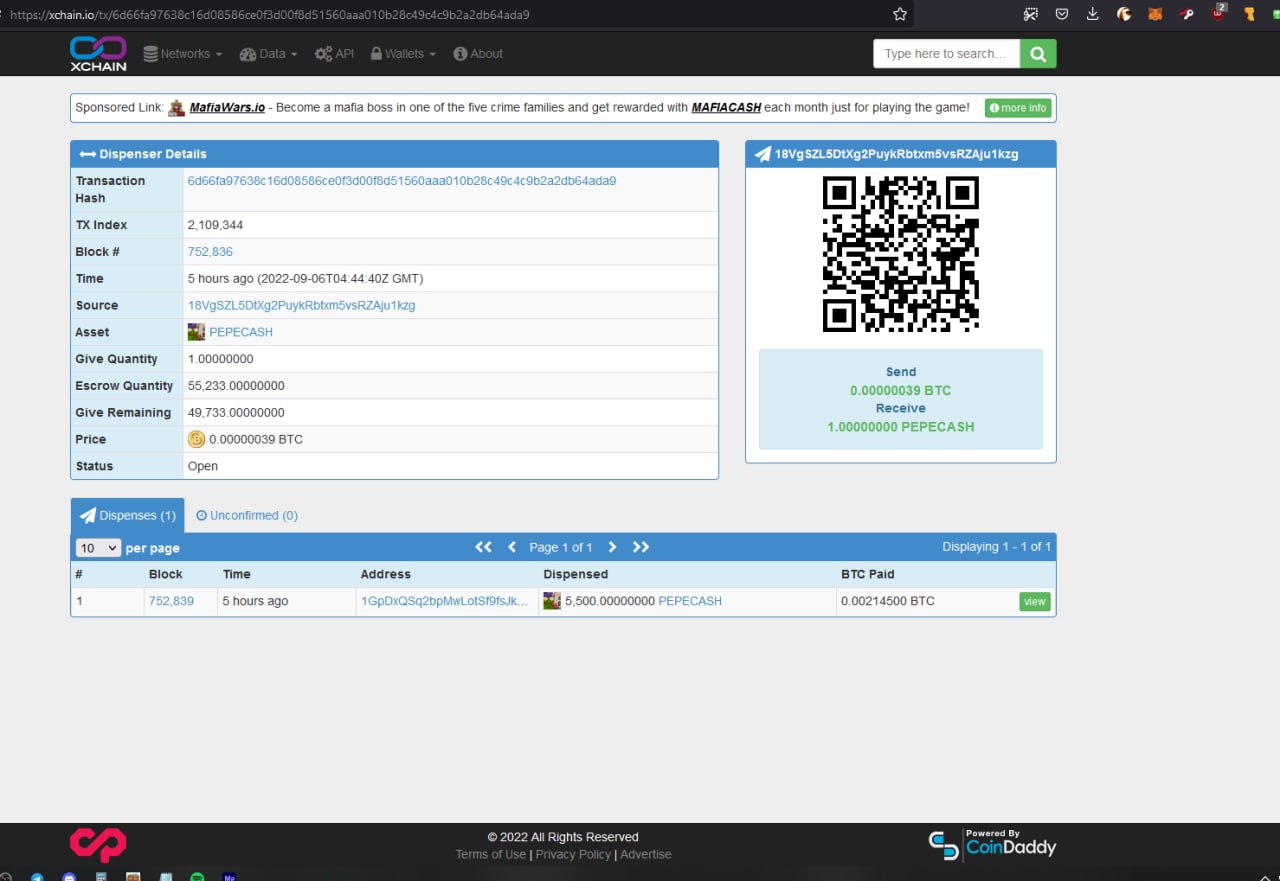The width and height of the screenshot is (1280, 881).
Task: Open the browser downloads arrow
Action: pyautogui.click(x=1093, y=14)
